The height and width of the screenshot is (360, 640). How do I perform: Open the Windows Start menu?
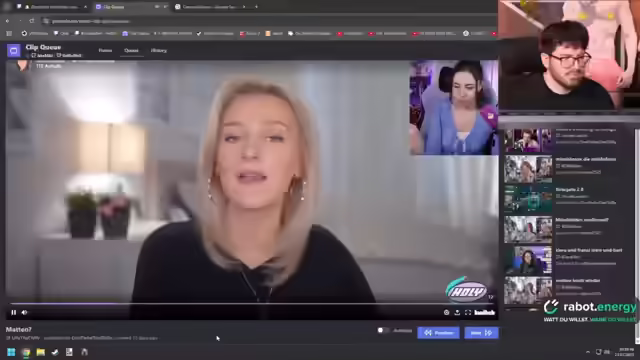pyautogui.click(x=11, y=352)
